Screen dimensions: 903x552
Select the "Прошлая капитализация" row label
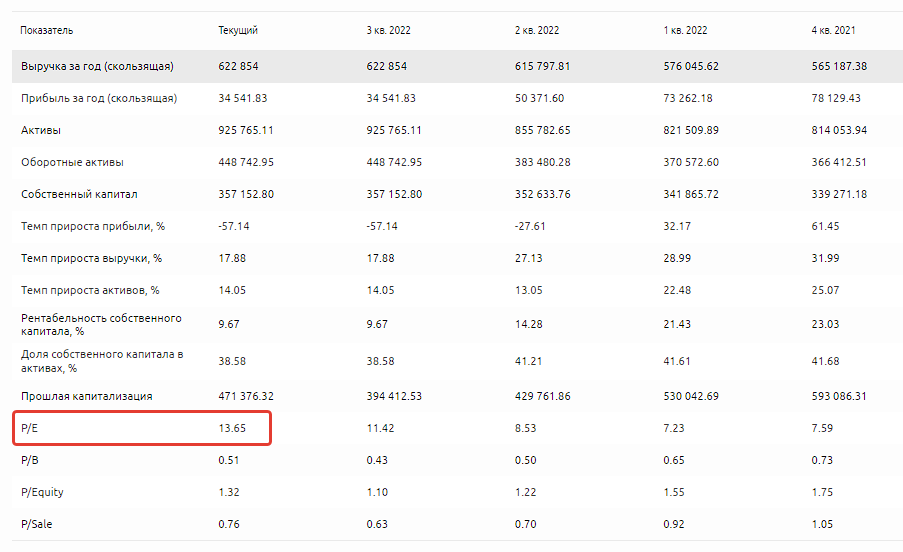(86, 397)
